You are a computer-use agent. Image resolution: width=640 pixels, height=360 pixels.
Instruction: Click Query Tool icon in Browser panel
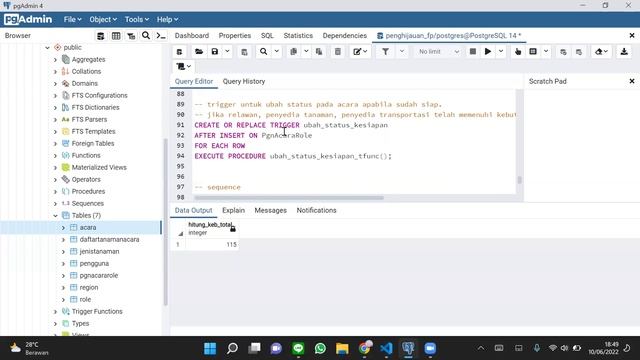[x=100, y=36]
